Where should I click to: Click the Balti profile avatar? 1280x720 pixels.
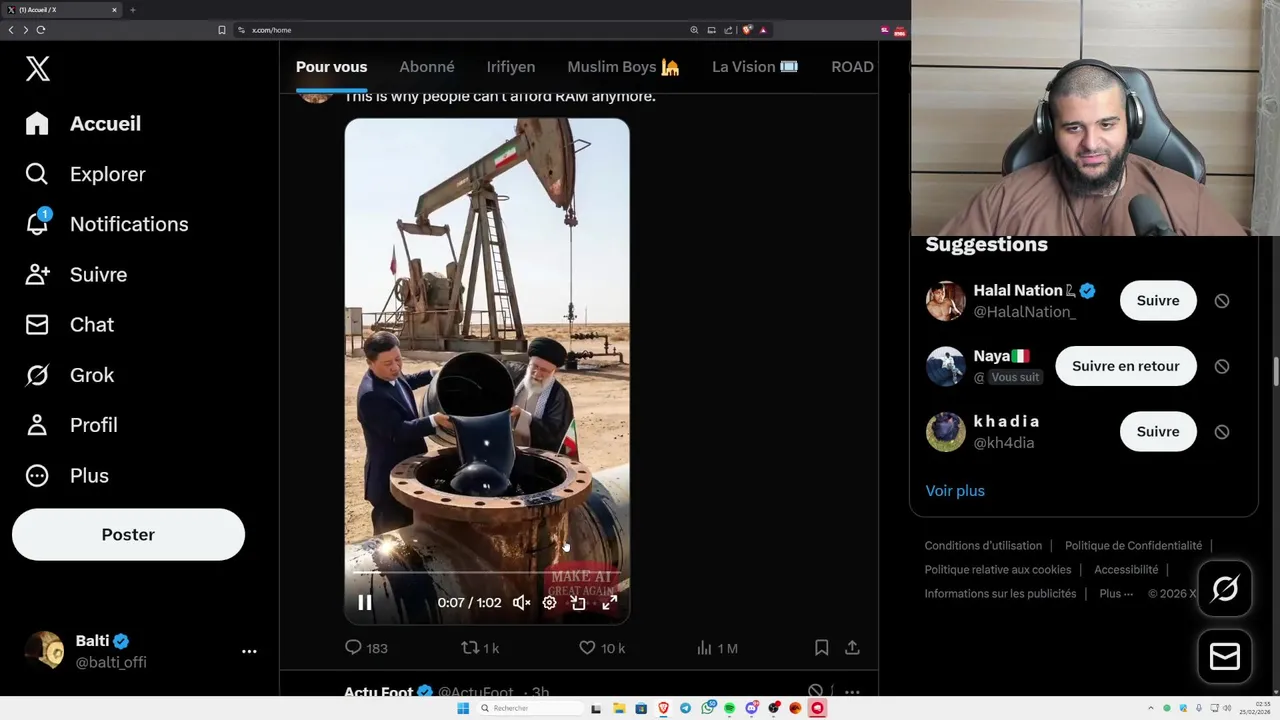(x=44, y=650)
